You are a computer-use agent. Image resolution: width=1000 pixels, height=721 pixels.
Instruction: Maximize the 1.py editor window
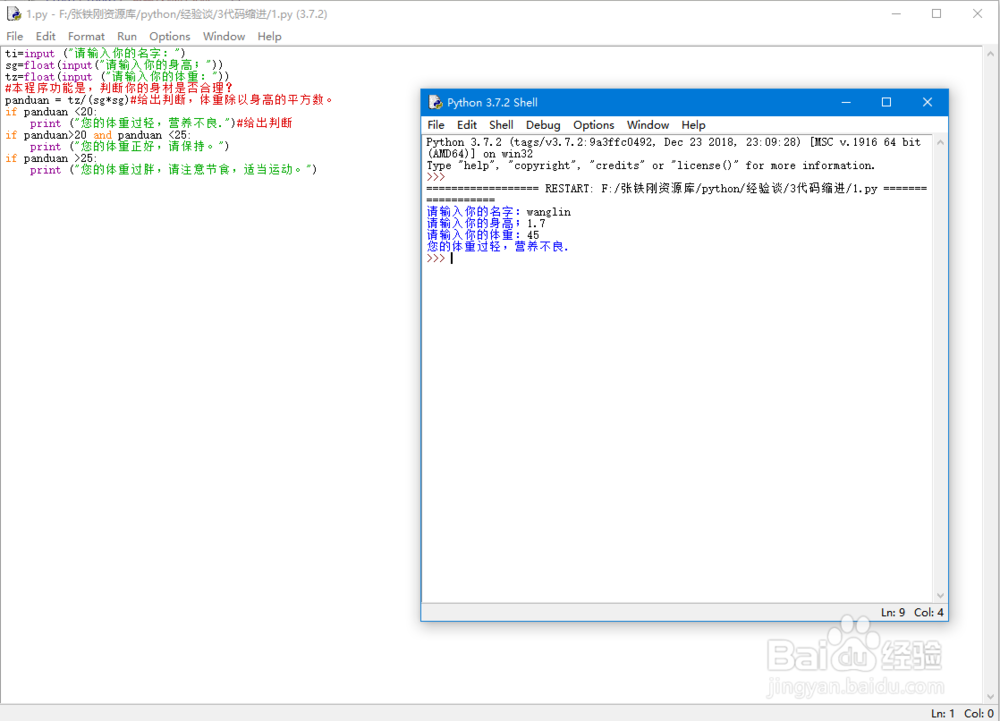point(936,13)
